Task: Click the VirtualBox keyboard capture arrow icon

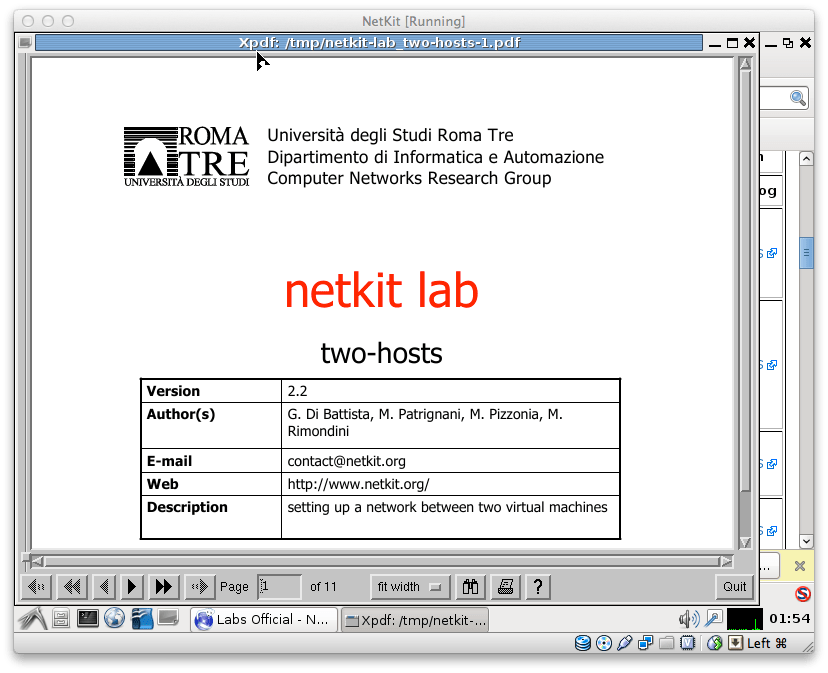Action: [735, 643]
